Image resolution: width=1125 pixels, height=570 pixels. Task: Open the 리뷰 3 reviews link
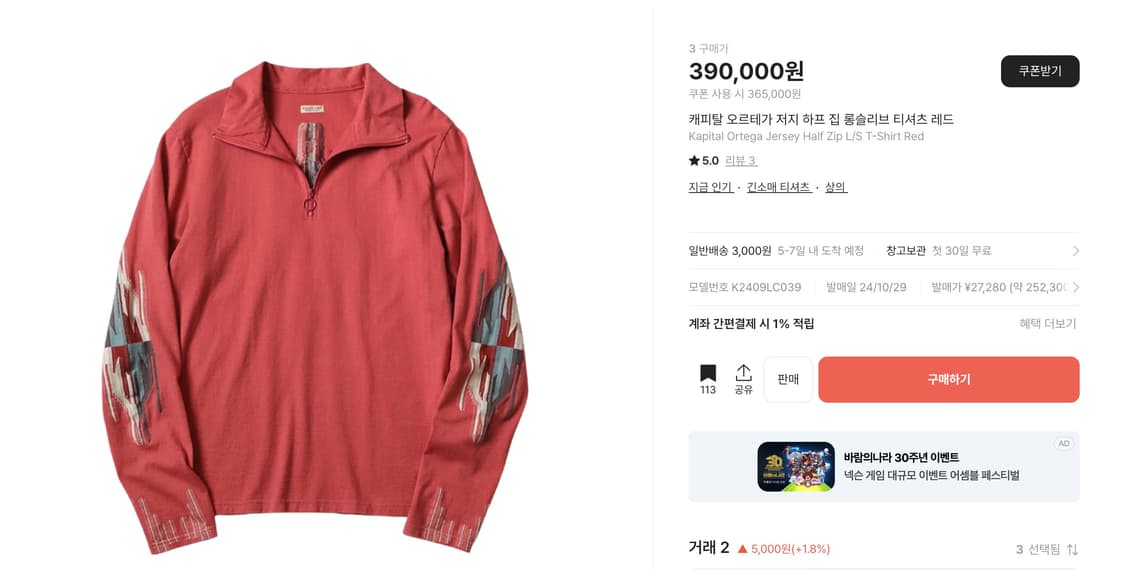(x=741, y=161)
